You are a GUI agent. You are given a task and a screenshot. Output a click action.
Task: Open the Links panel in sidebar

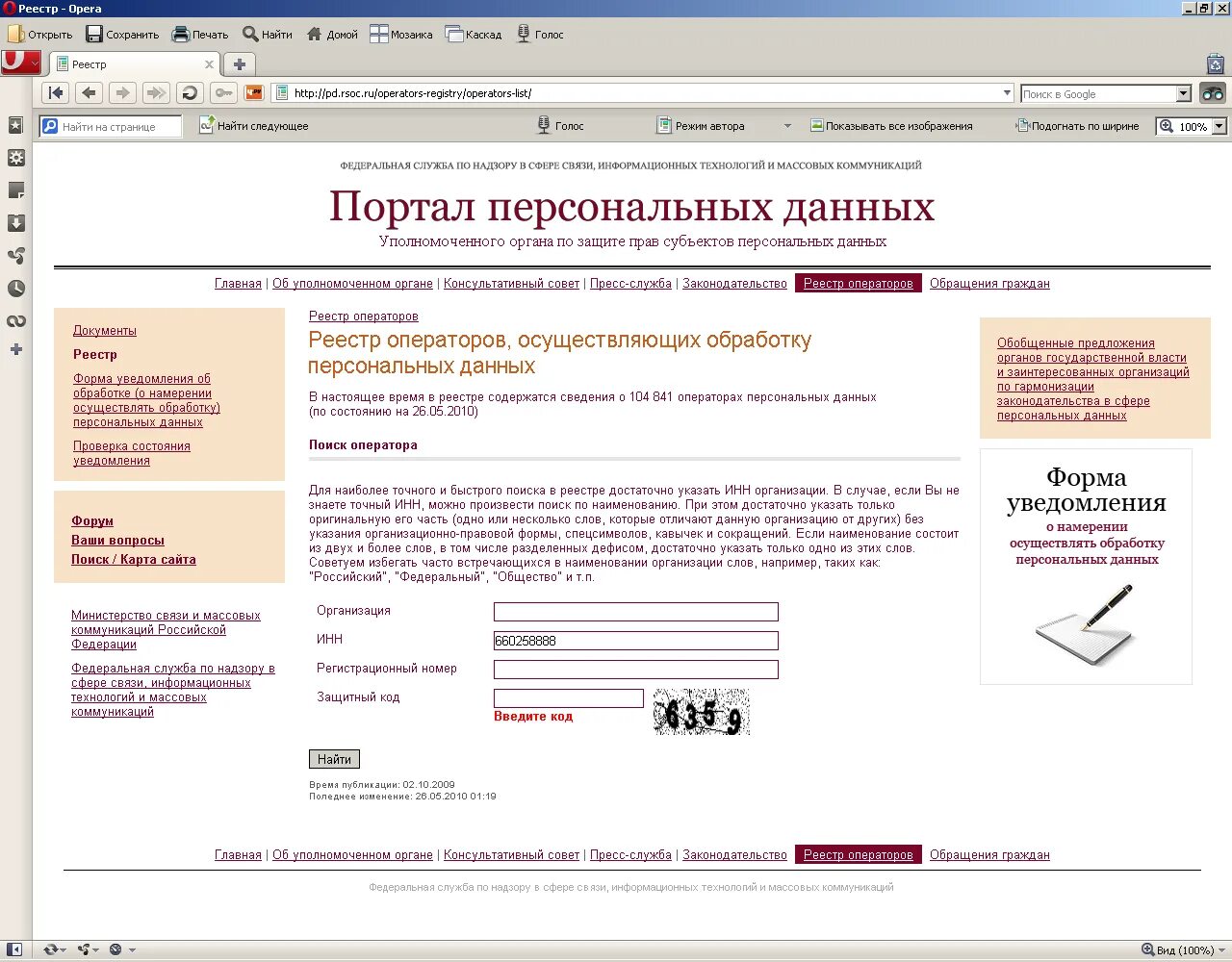click(x=15, y=321)
